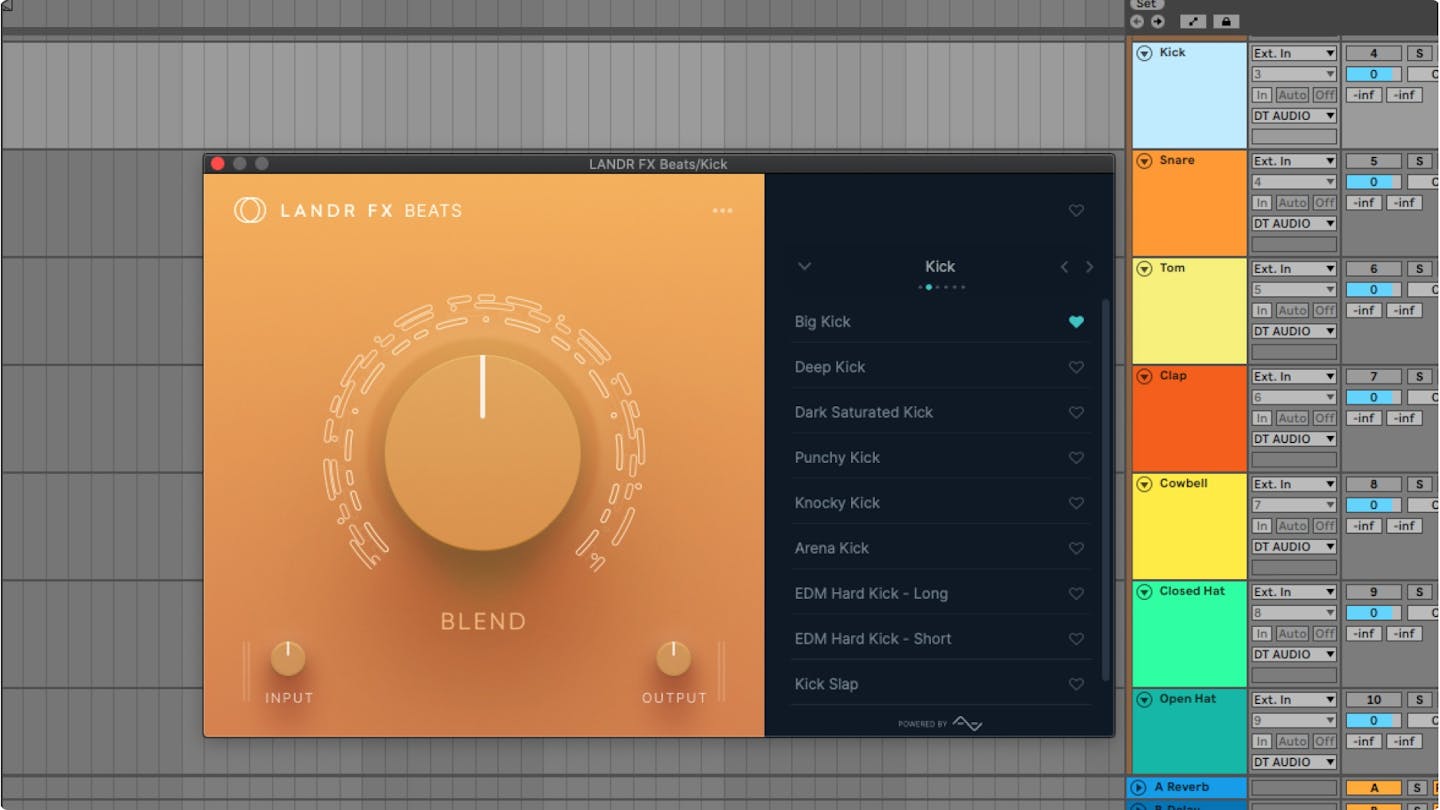Click the Set button at top
This screenshot has width=1440, height=810.
click(x=1146, y=4)
